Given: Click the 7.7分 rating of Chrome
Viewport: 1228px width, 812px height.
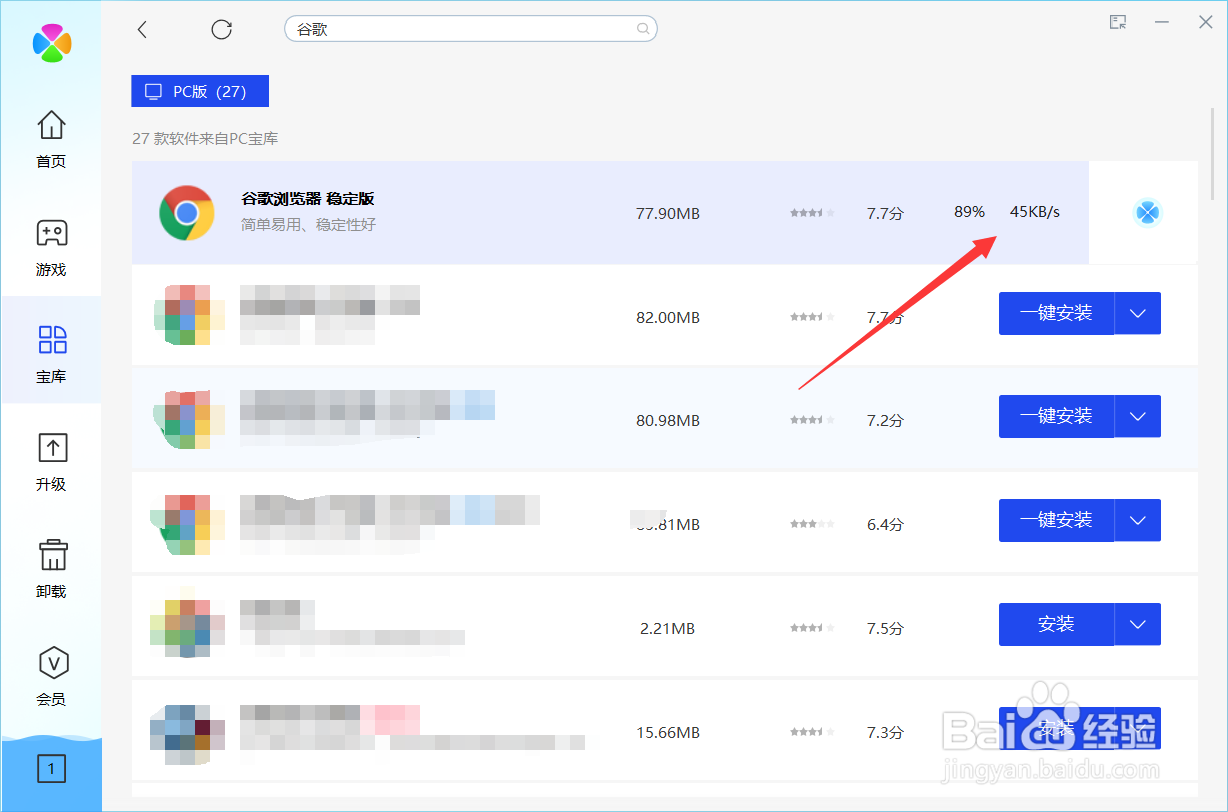Looking at the screenshot, I should (x=885, y=213).
